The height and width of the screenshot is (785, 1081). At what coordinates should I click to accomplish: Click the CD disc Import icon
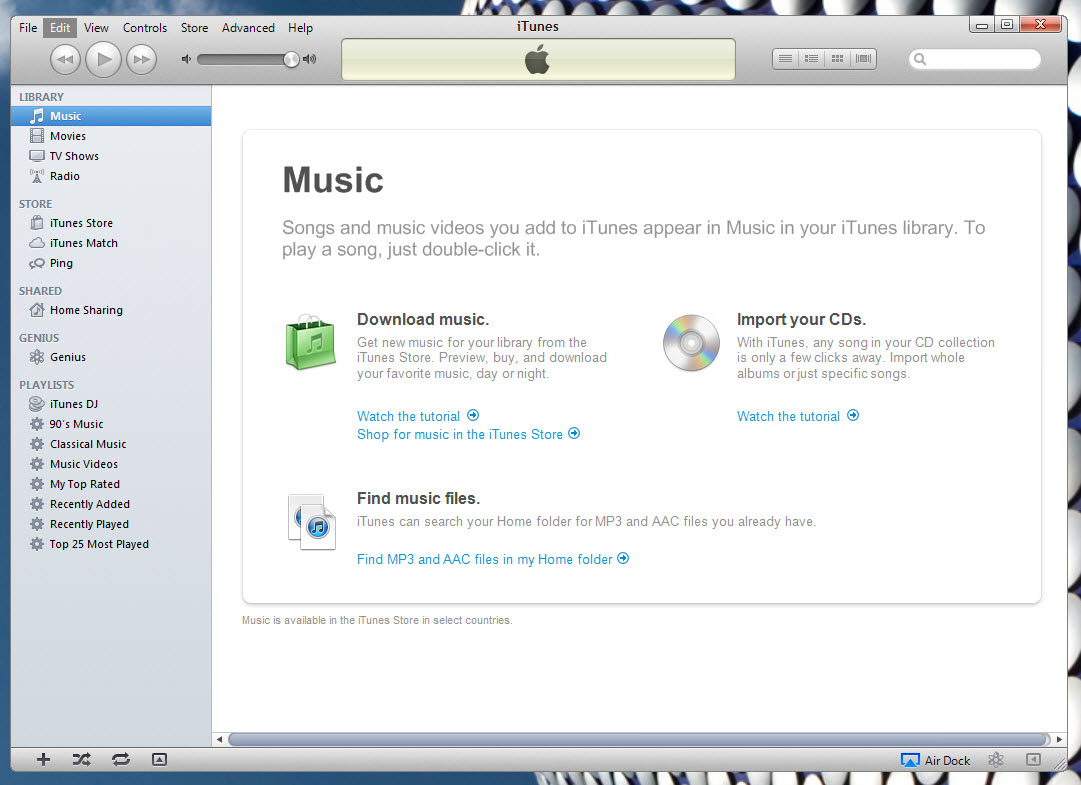[x=691, y=343]
